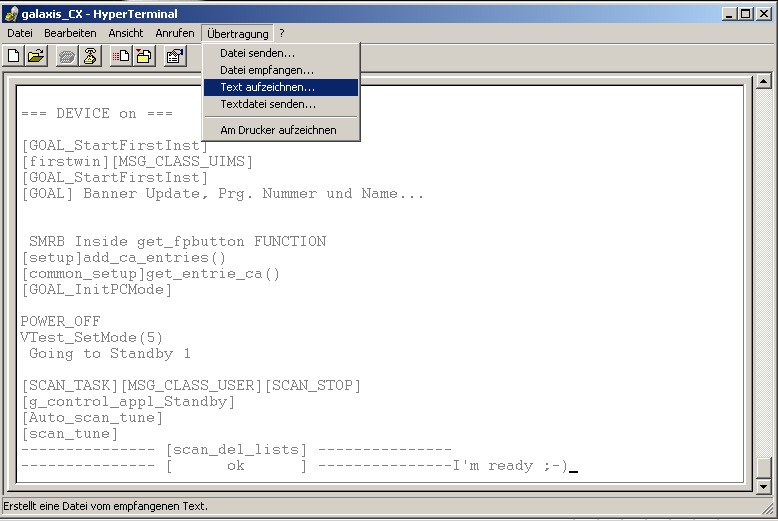The image size is (778, 521).
Task: Click the '[scan_tune]' line
Action: (x=69, y=434)
